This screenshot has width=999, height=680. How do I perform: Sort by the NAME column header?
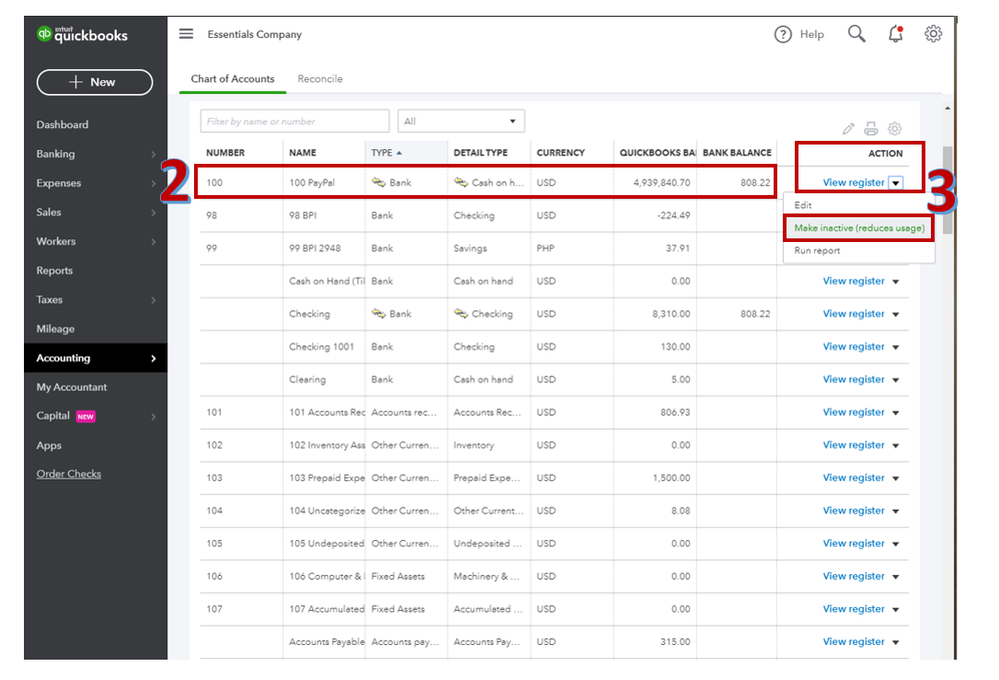pos(303,153)
